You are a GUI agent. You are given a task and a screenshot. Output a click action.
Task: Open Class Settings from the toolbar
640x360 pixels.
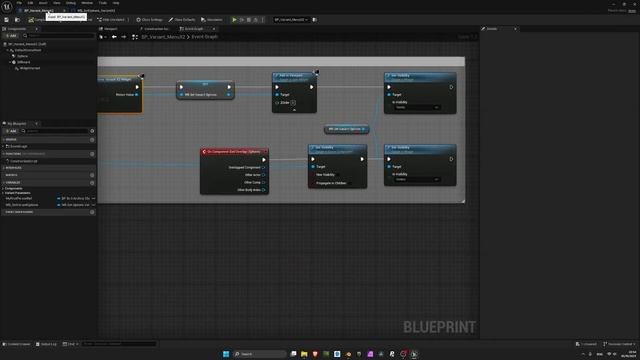pyautogui.click(x=149, y=20)
